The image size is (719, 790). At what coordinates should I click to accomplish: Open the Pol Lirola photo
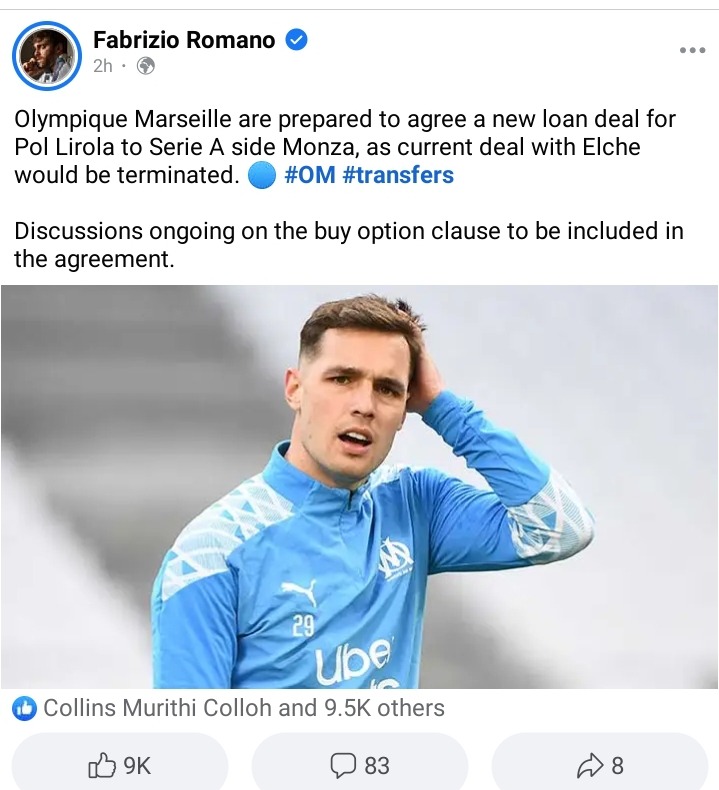point(359,487)
